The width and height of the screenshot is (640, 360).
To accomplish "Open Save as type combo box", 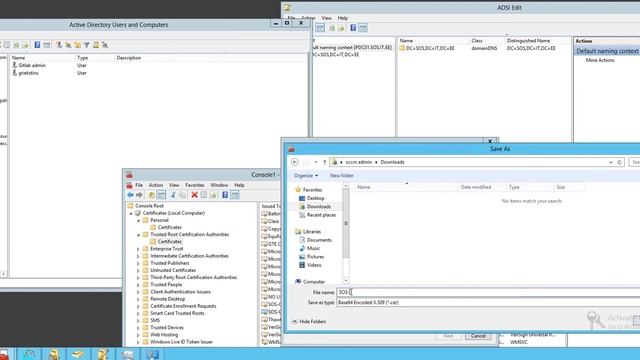I will [488, 302].
